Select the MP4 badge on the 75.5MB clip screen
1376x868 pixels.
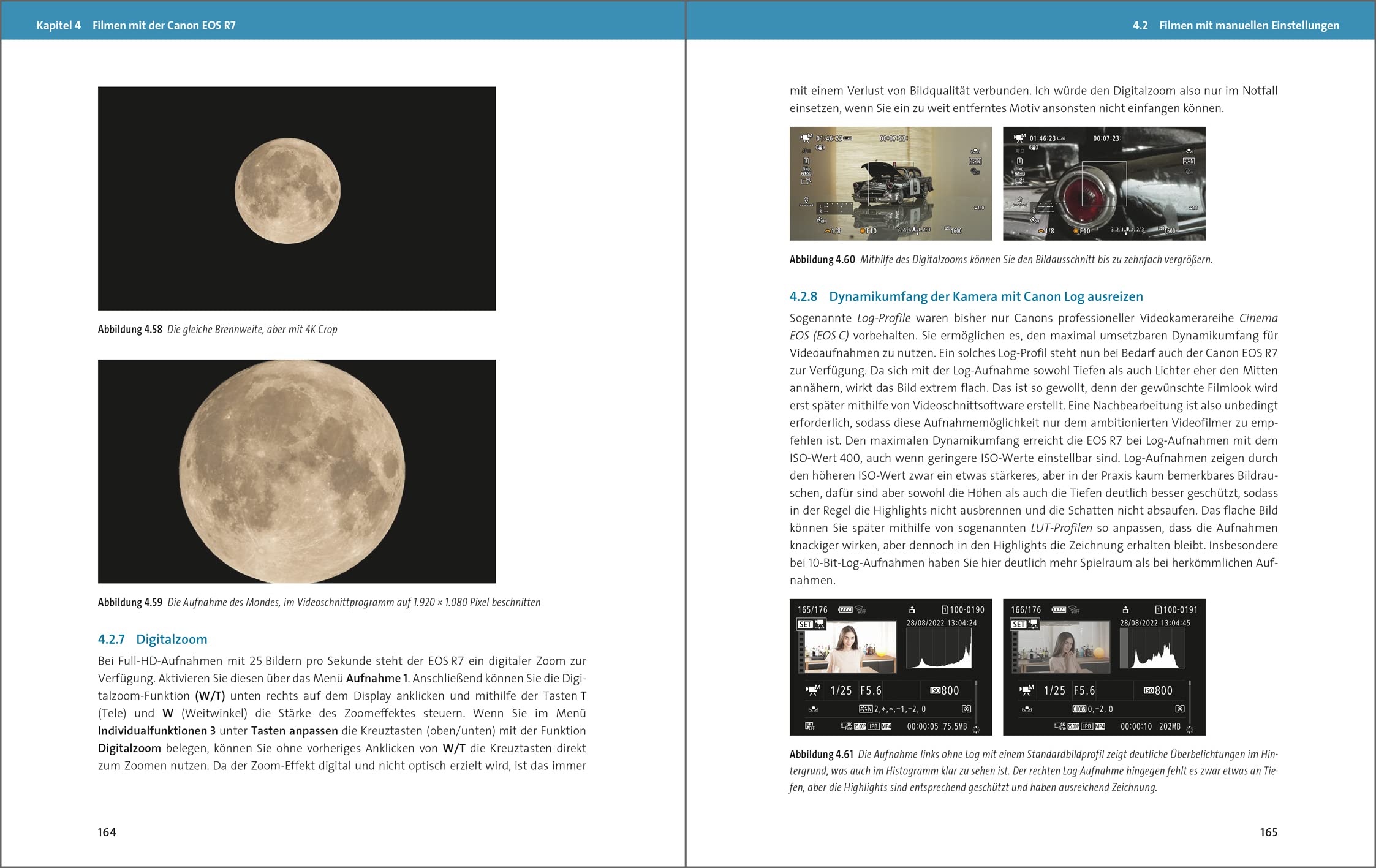tap(886, 726)
